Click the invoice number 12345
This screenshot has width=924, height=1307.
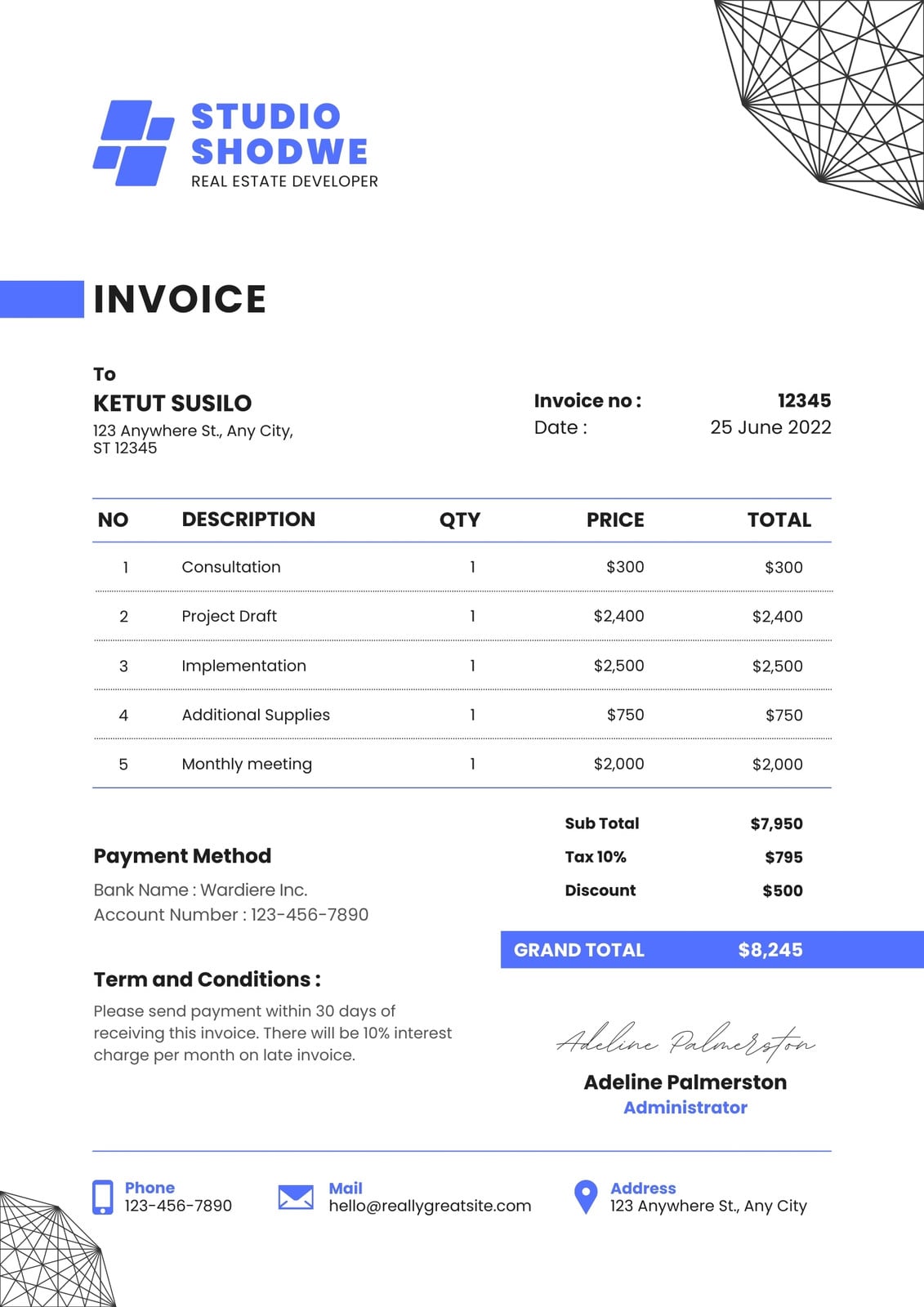tap(804, 400)
